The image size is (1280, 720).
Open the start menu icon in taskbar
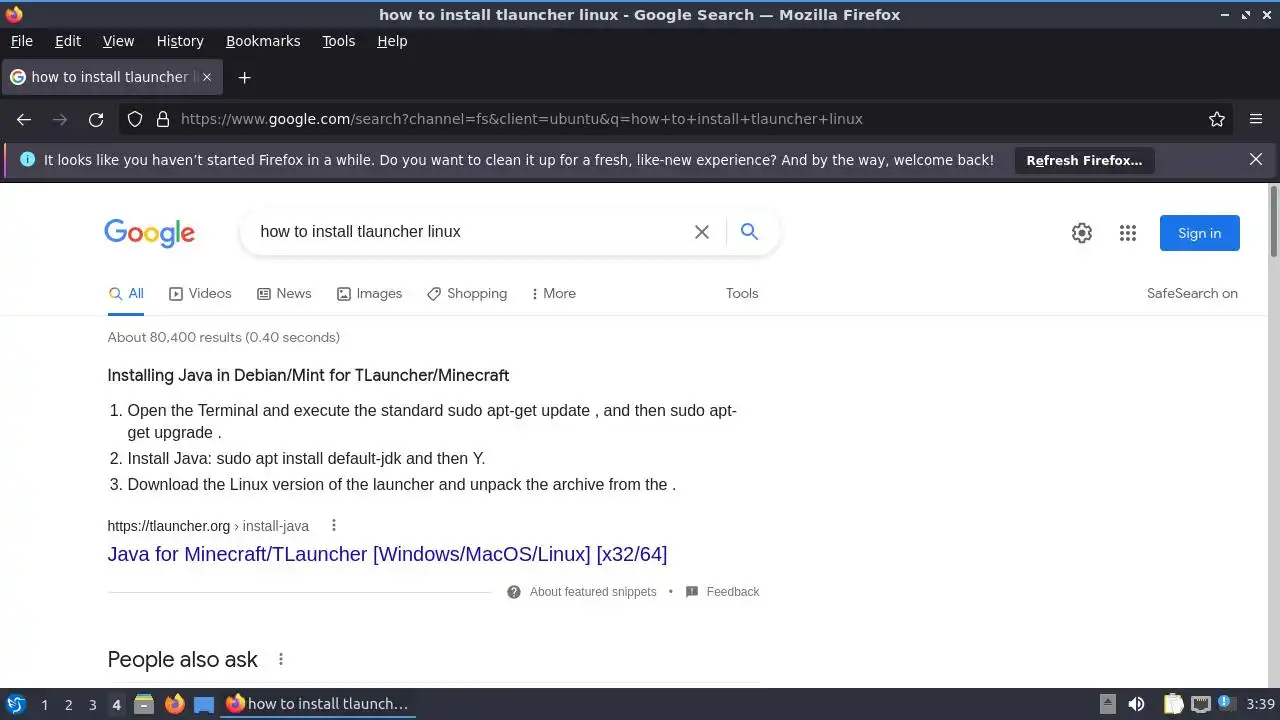point(16,704)
